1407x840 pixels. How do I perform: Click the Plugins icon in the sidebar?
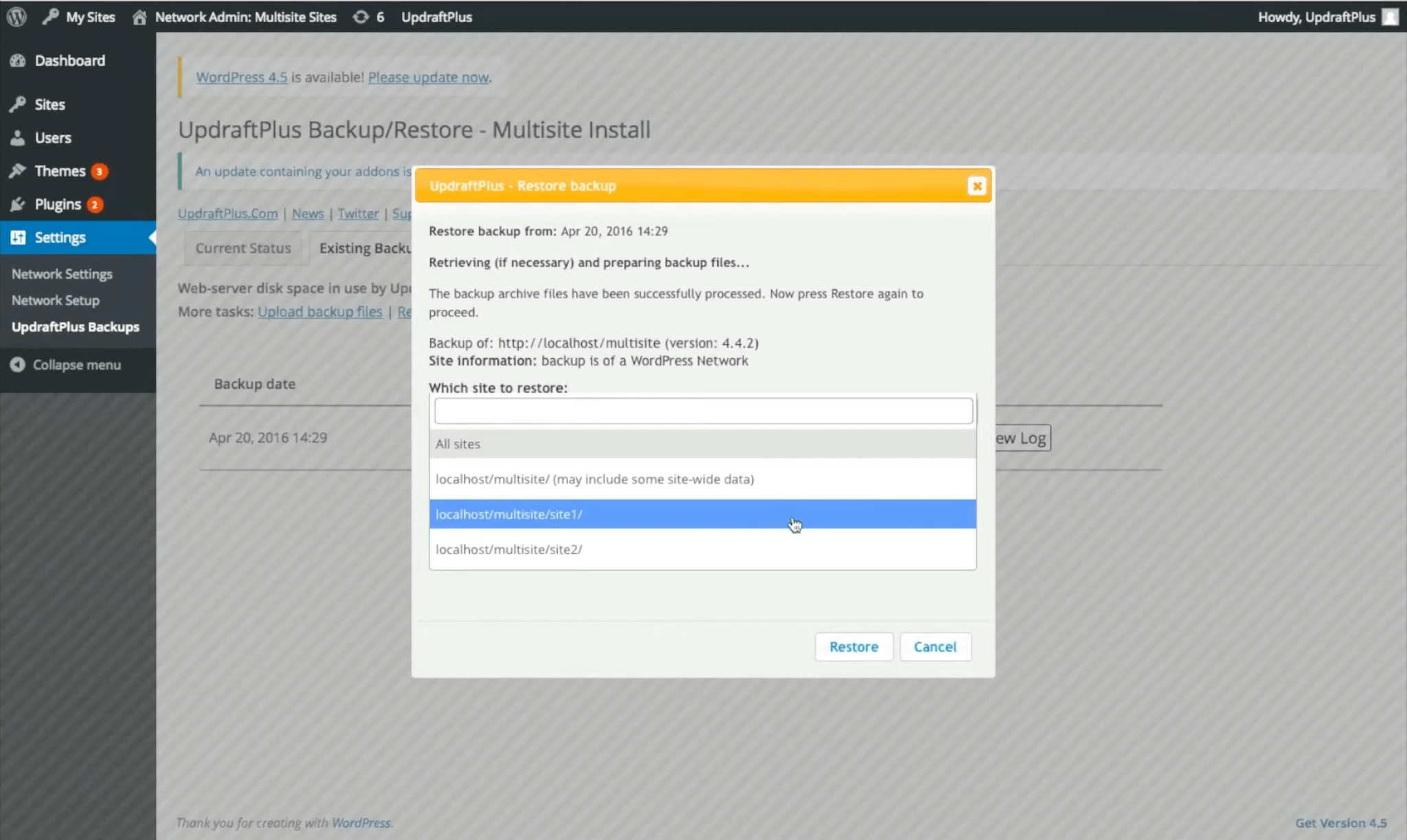[19, 204]
